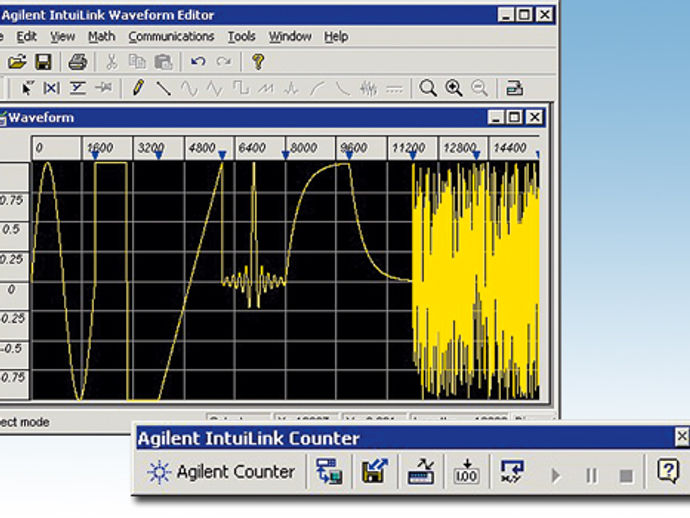Click the Counter stop button
The height and width of the screenshot is (518, 690).
626,476
